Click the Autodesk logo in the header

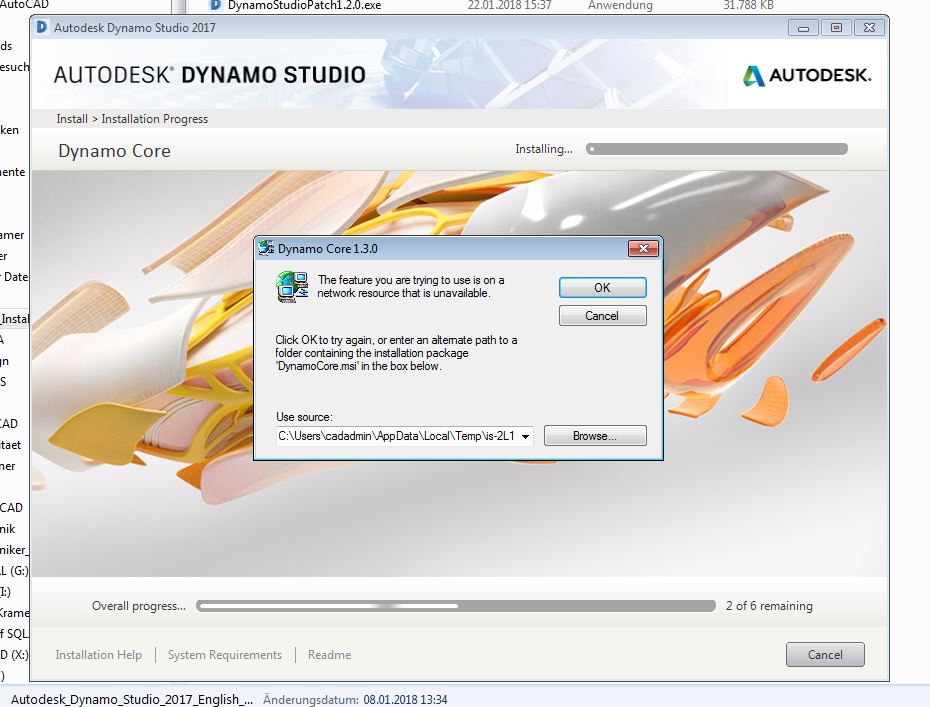807,75
